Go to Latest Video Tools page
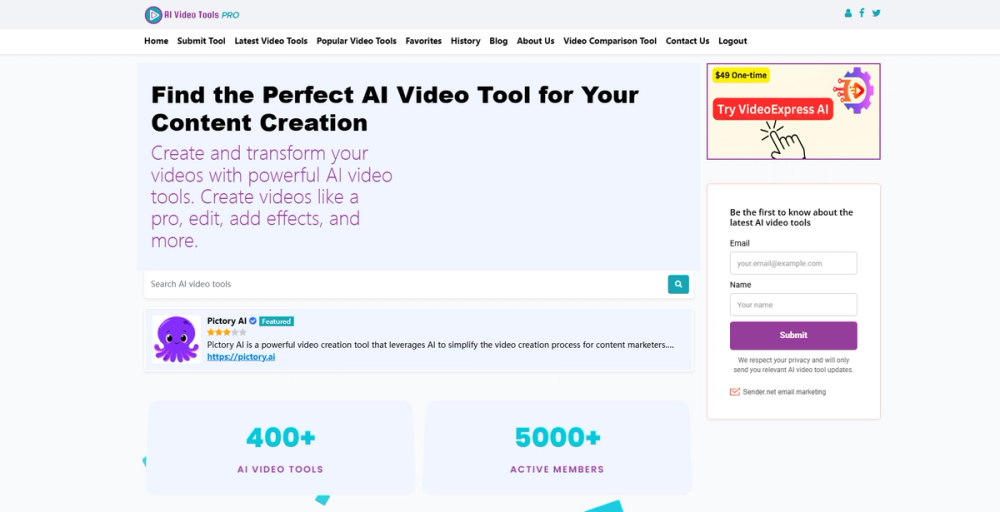 (x=271, y=41)
